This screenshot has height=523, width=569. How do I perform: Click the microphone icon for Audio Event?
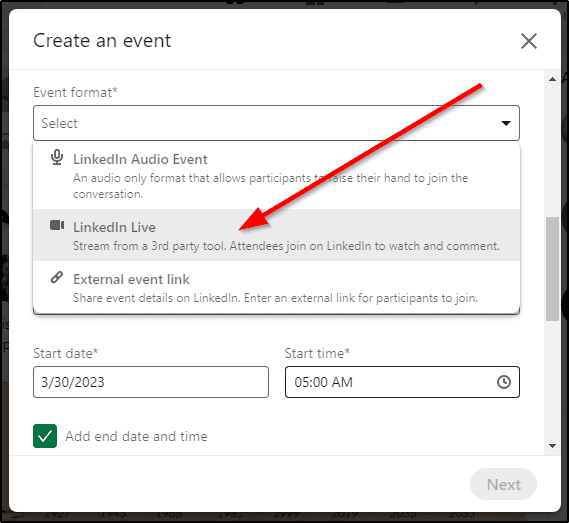(57, 157)
